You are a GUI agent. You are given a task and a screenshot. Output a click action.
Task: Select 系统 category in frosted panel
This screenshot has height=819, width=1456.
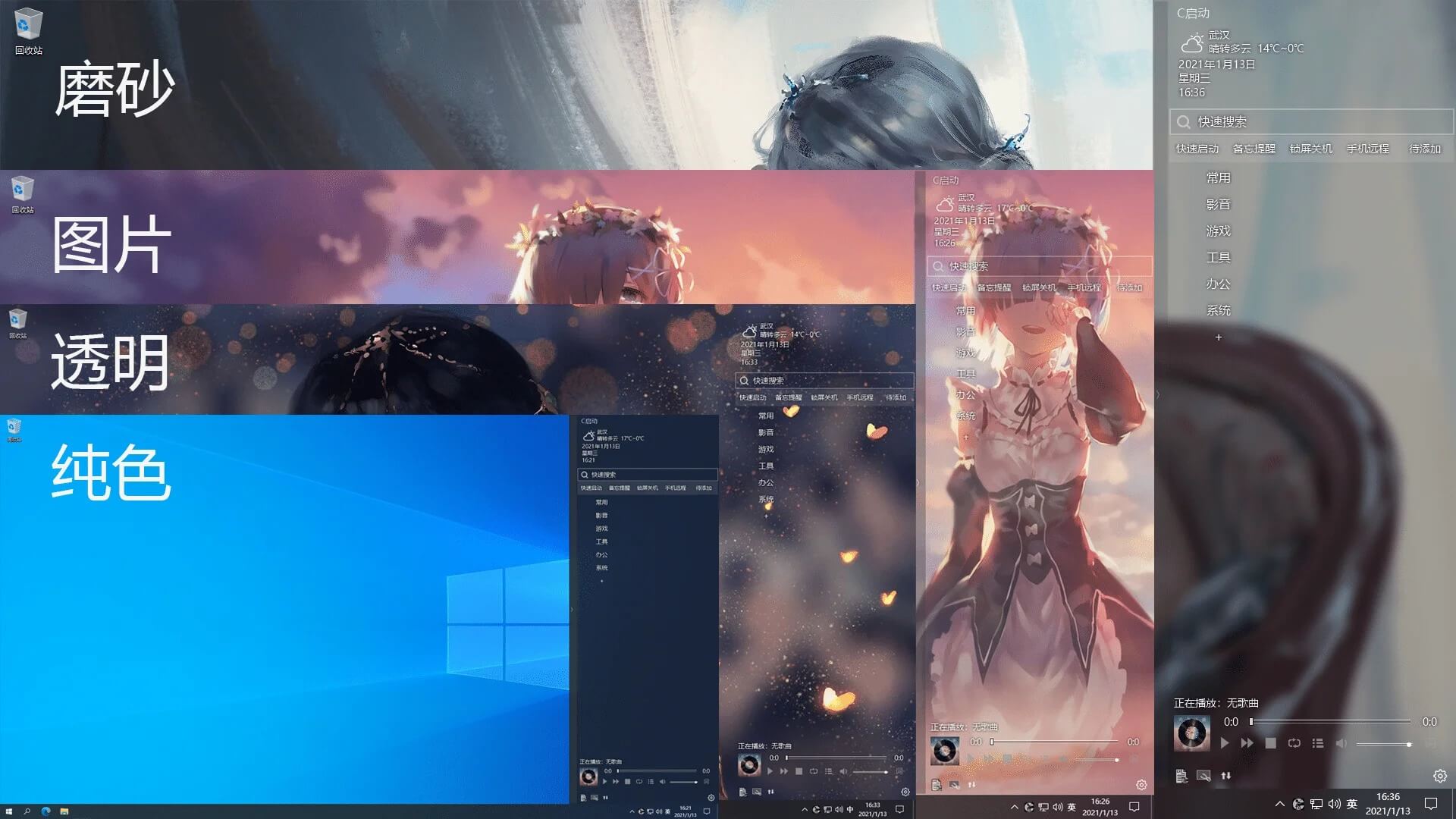1219,310
